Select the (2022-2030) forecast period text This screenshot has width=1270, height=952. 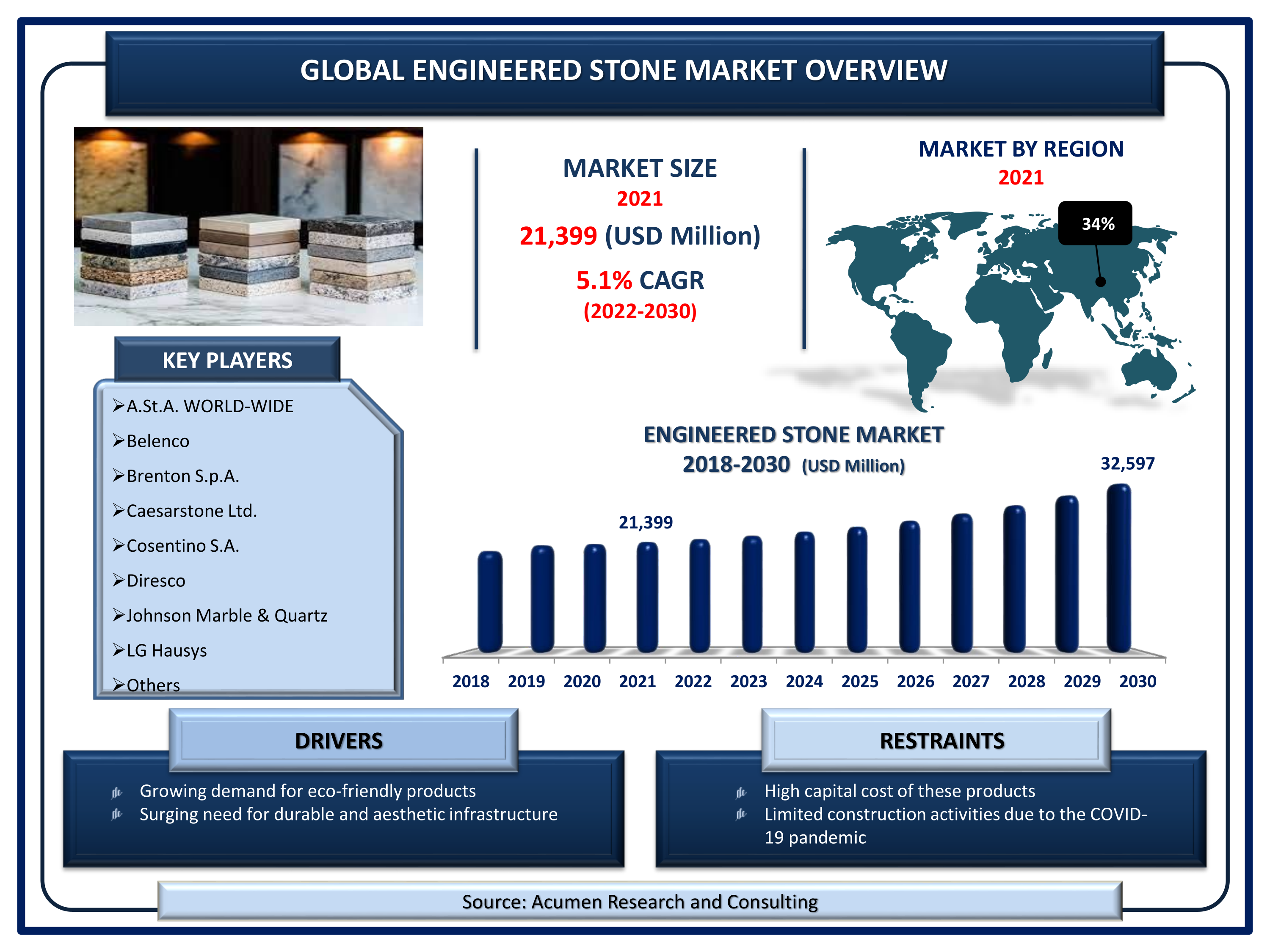coord(640,311)
